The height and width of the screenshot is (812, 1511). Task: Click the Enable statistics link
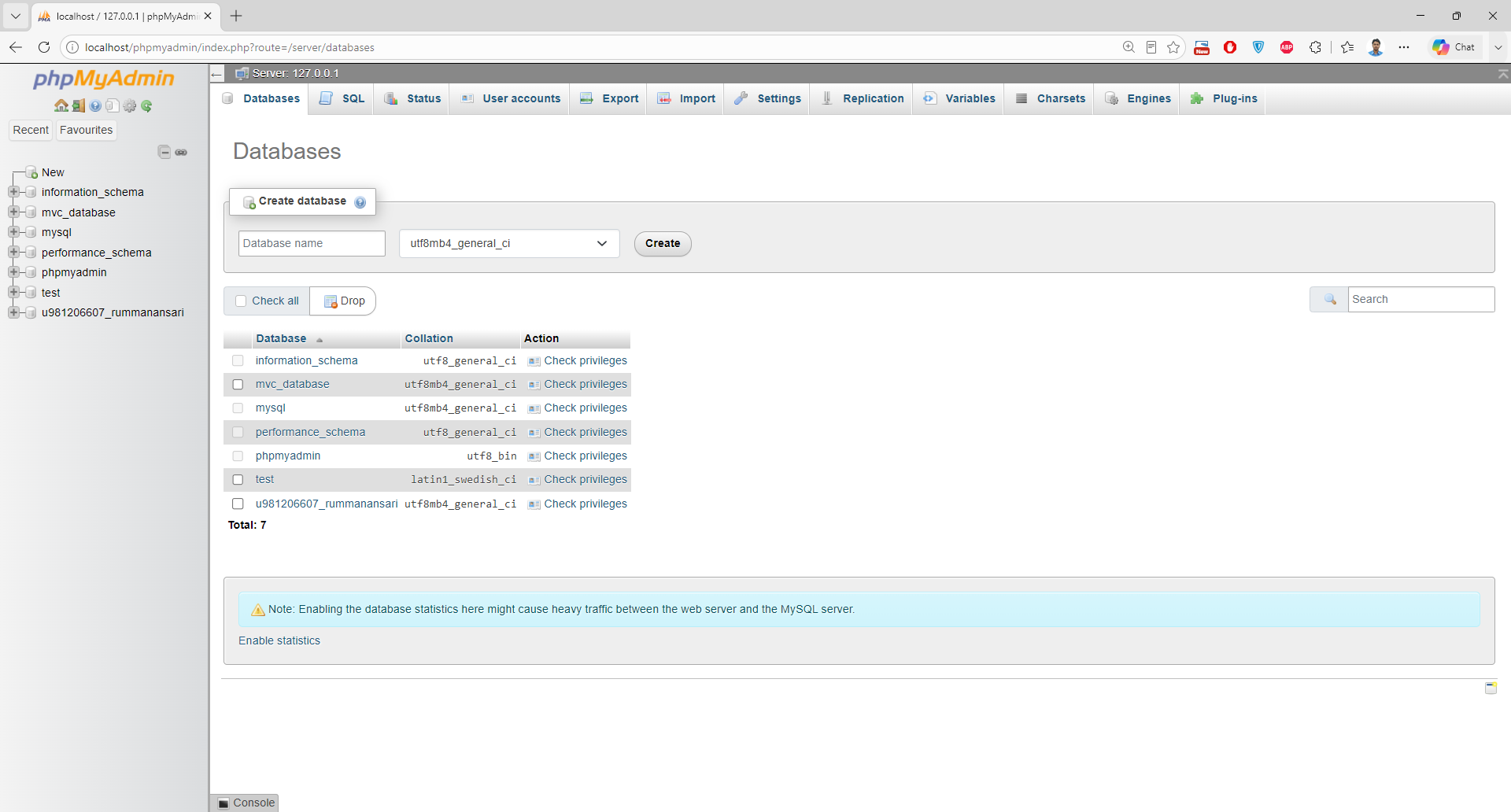point(279,641)
